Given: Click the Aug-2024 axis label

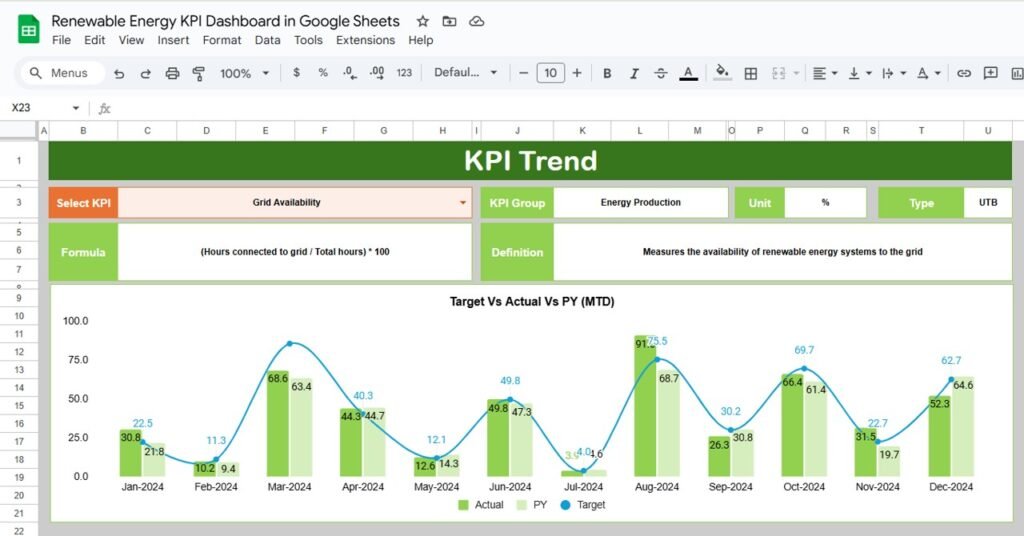Looking at the screenshot, I should tap(656, 487).
